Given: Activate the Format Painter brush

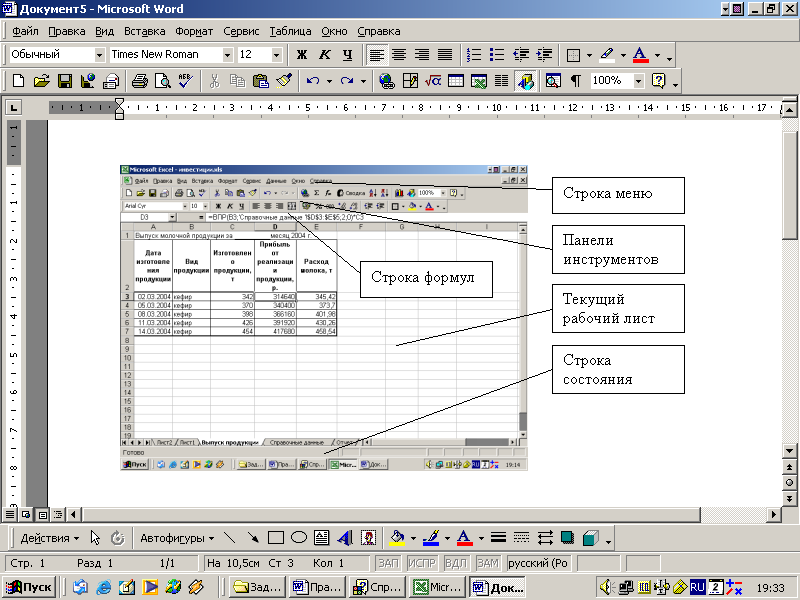Looking at the screenshot, I should (x=284, y=81).
